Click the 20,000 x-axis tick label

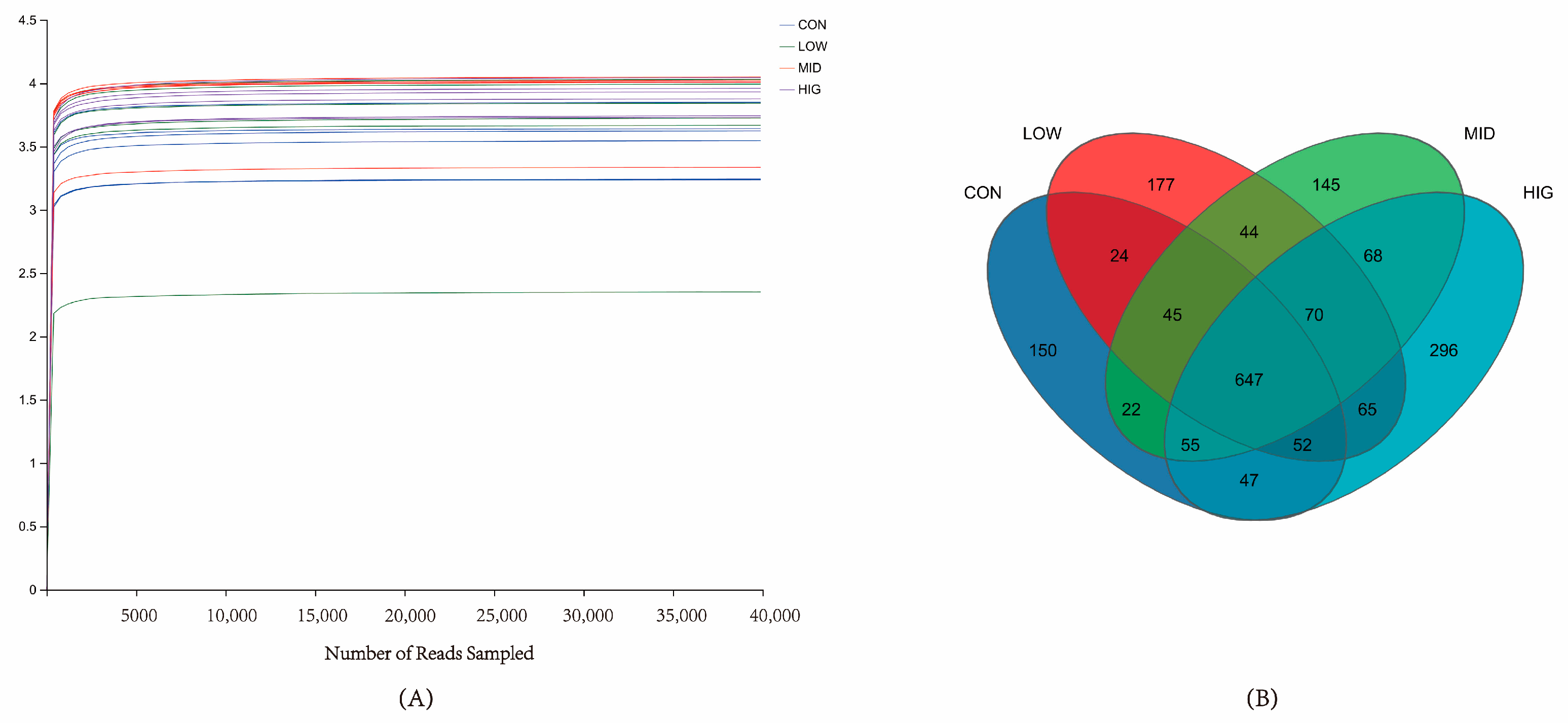point(409,616)
